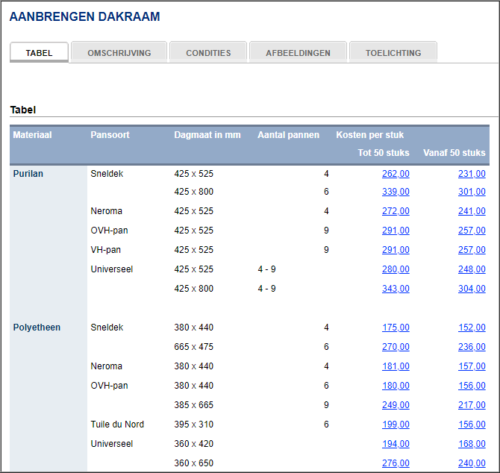Open the 241,00 price link
Screen dimensions: 500x473
(472, 211)
